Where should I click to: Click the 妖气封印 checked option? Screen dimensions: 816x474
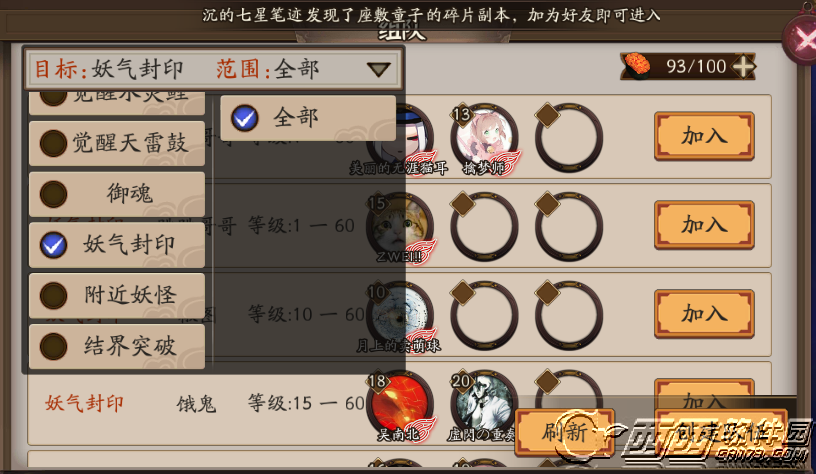(x=117, y=245)
